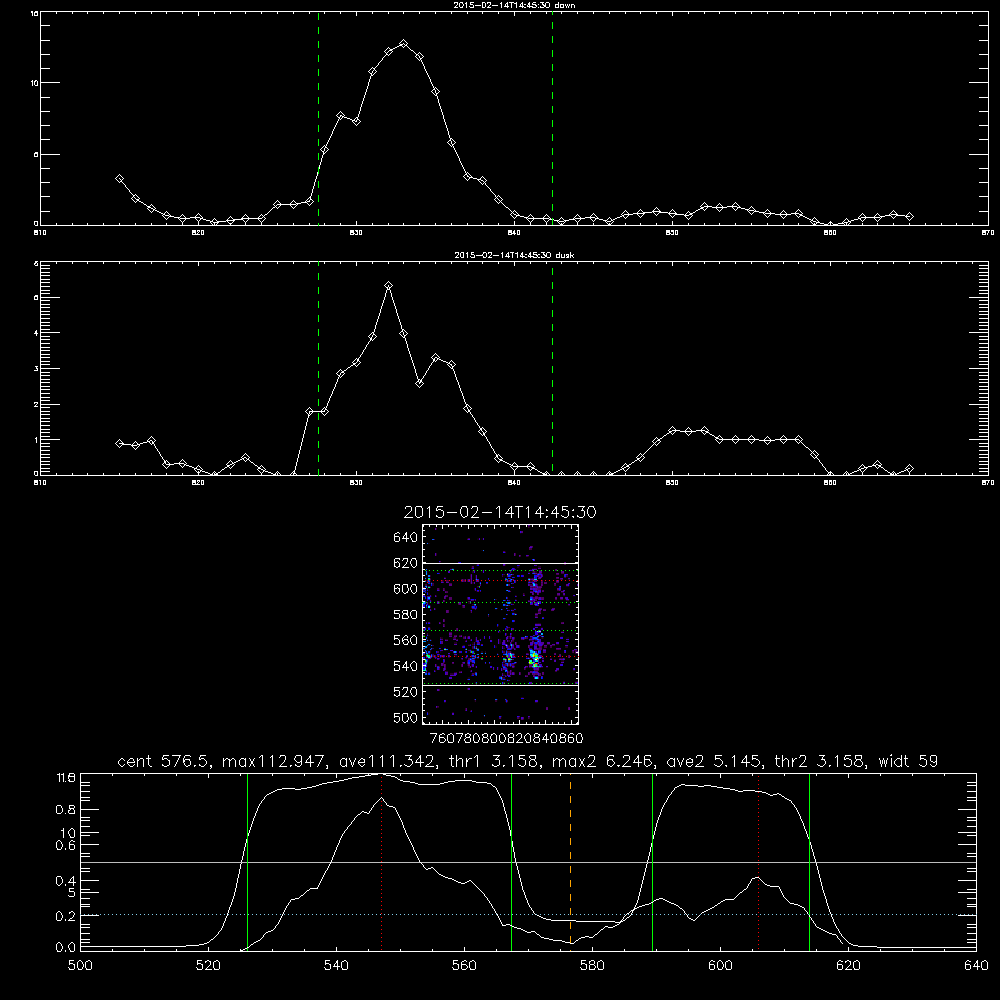Click the 'thr1 3.158' stats entry
Screen dimensions: 1000x1000
495,761
